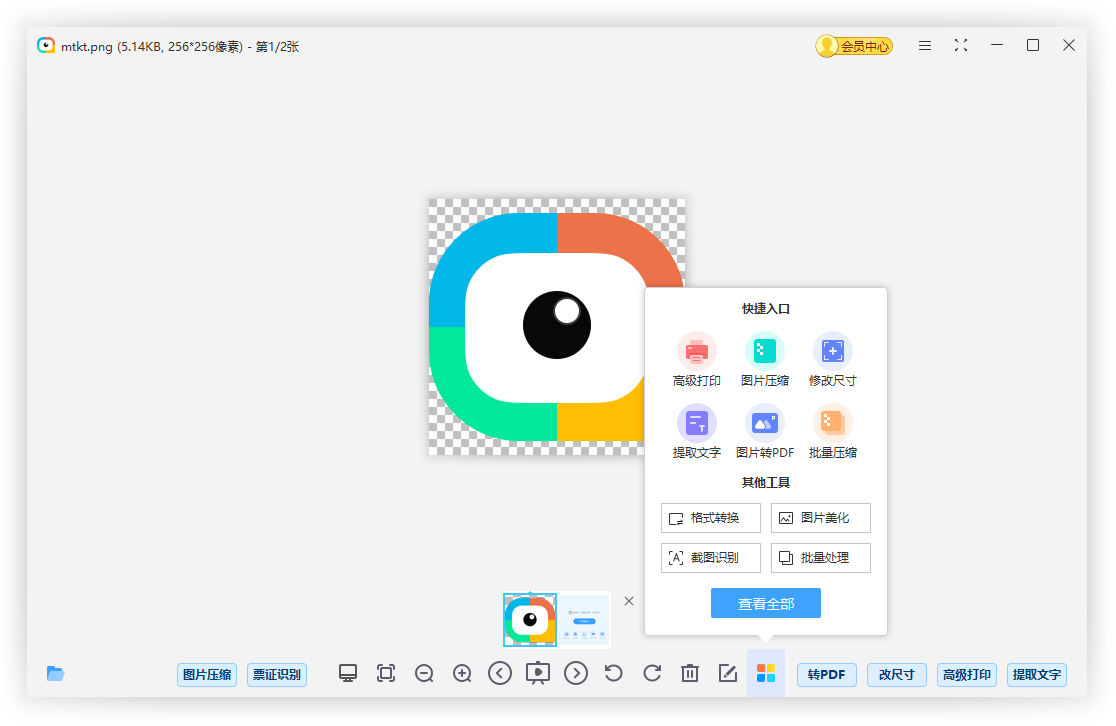Toggle the colorful toolbox grid icon
Viewport: 1116px width, 726px height.
point(766,673)
